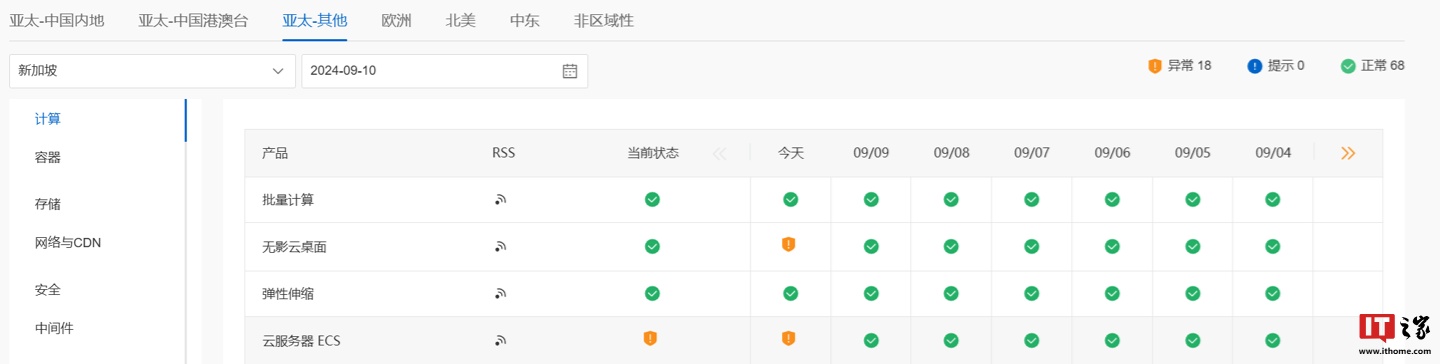The image size is (1440, 364).
Task: Select 中间件 in the sidebar
Action: (54, 328)
